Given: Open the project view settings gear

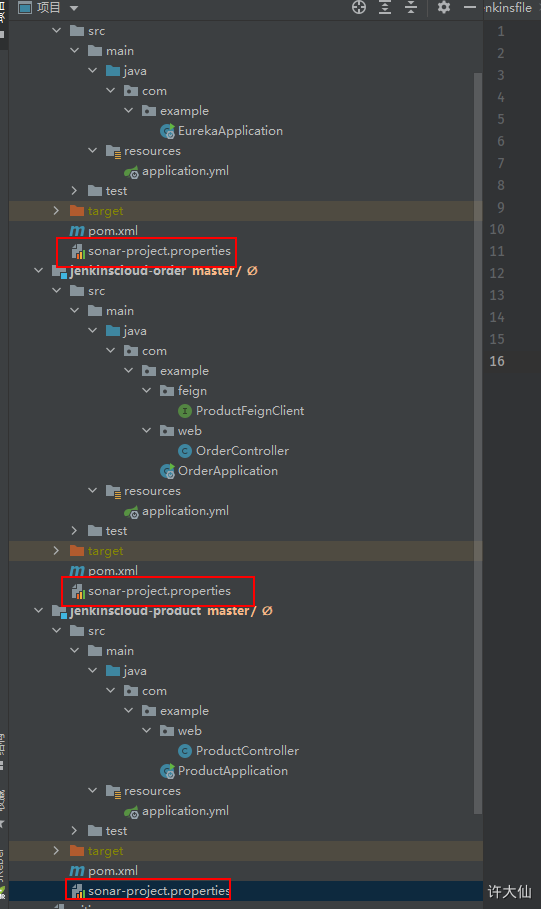Looking at the screenshot, I should point(444,8).
